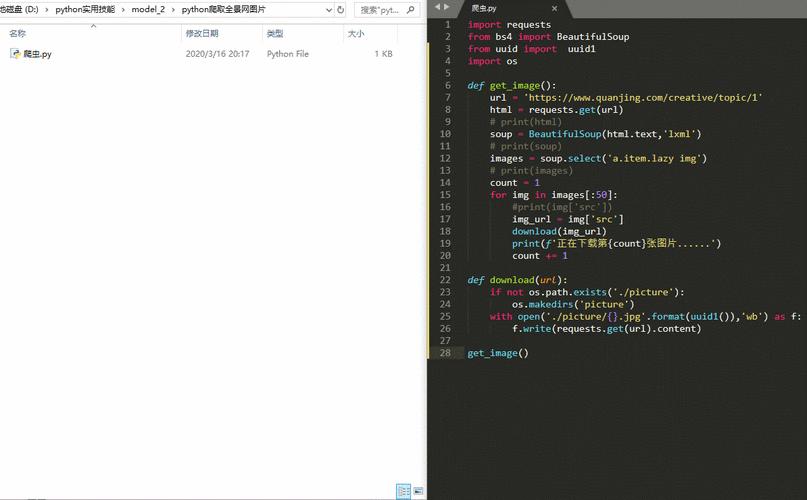Click the Python File type cell
The width and height of the screenshot is (807, 500).
(288, 54)
